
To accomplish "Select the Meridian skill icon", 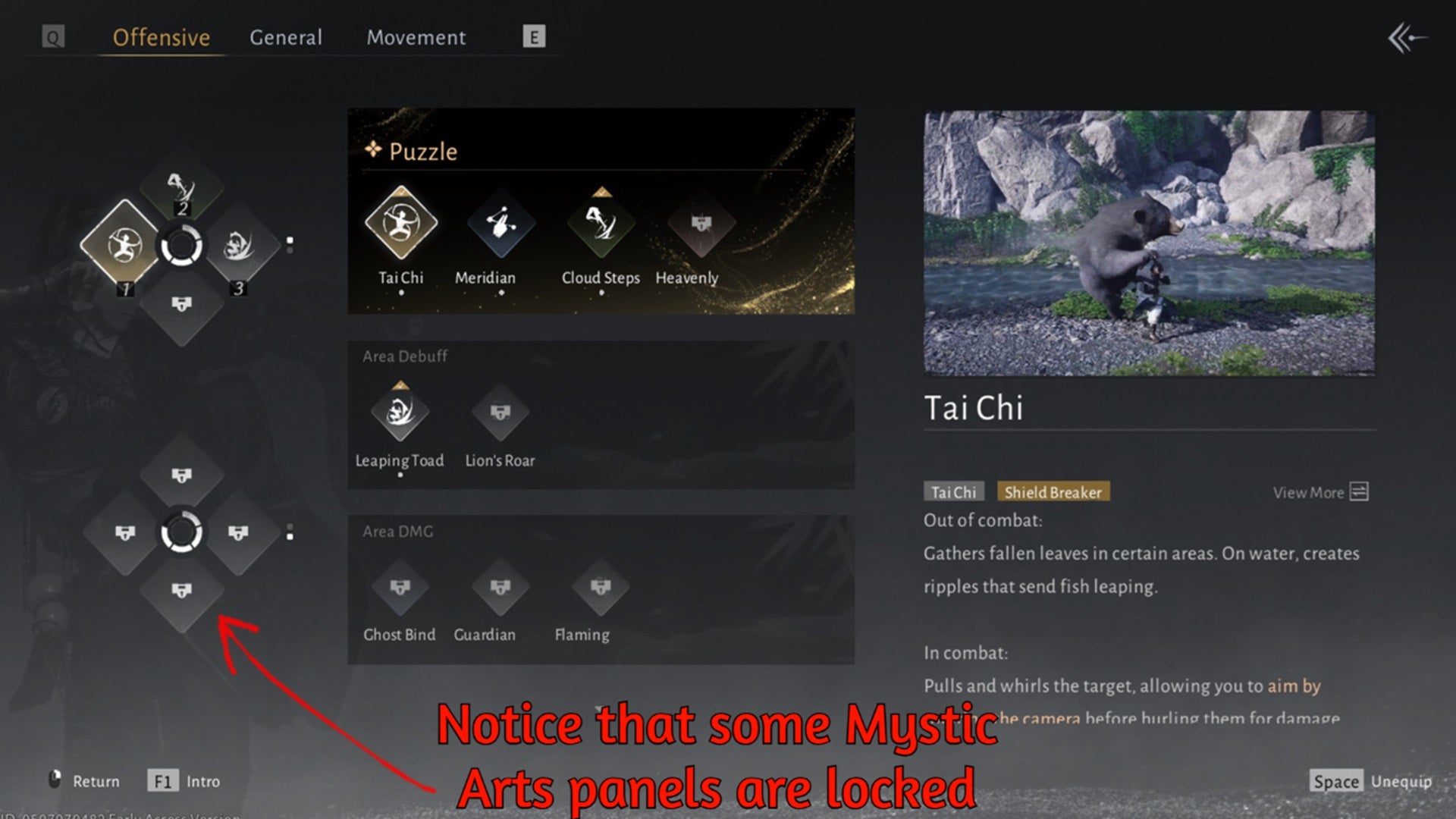I will pos(500,223).
